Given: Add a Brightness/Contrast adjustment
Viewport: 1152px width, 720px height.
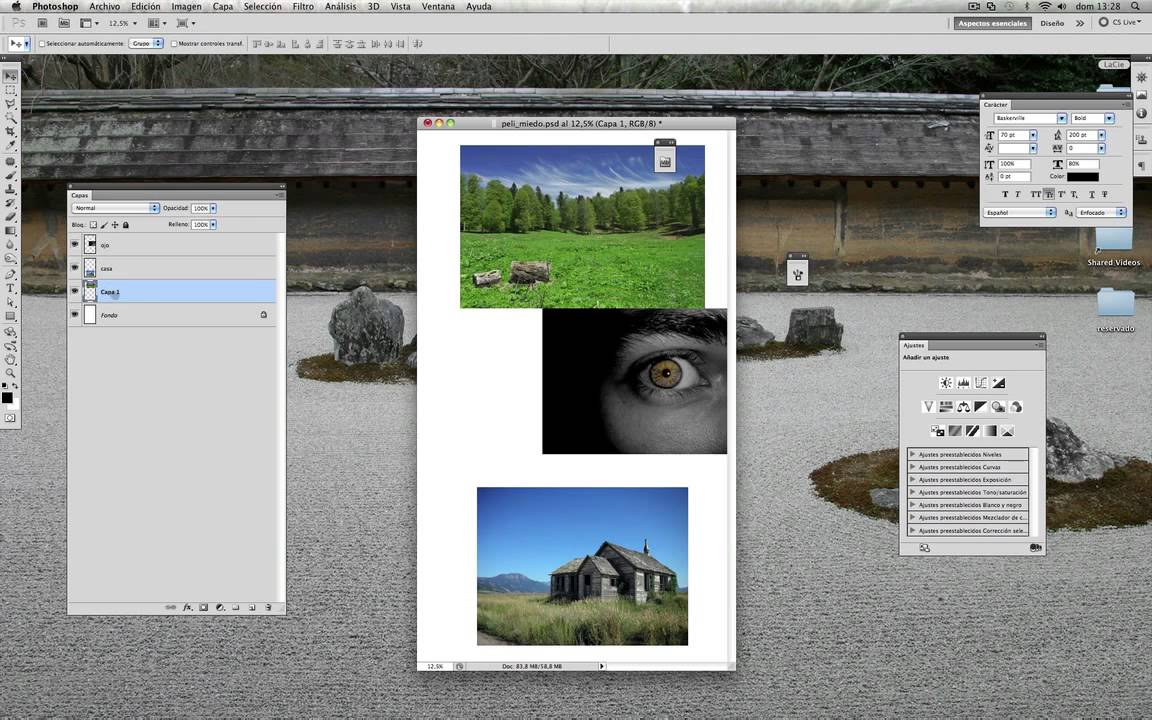Looking at the screenshot, I should point(946,383).
